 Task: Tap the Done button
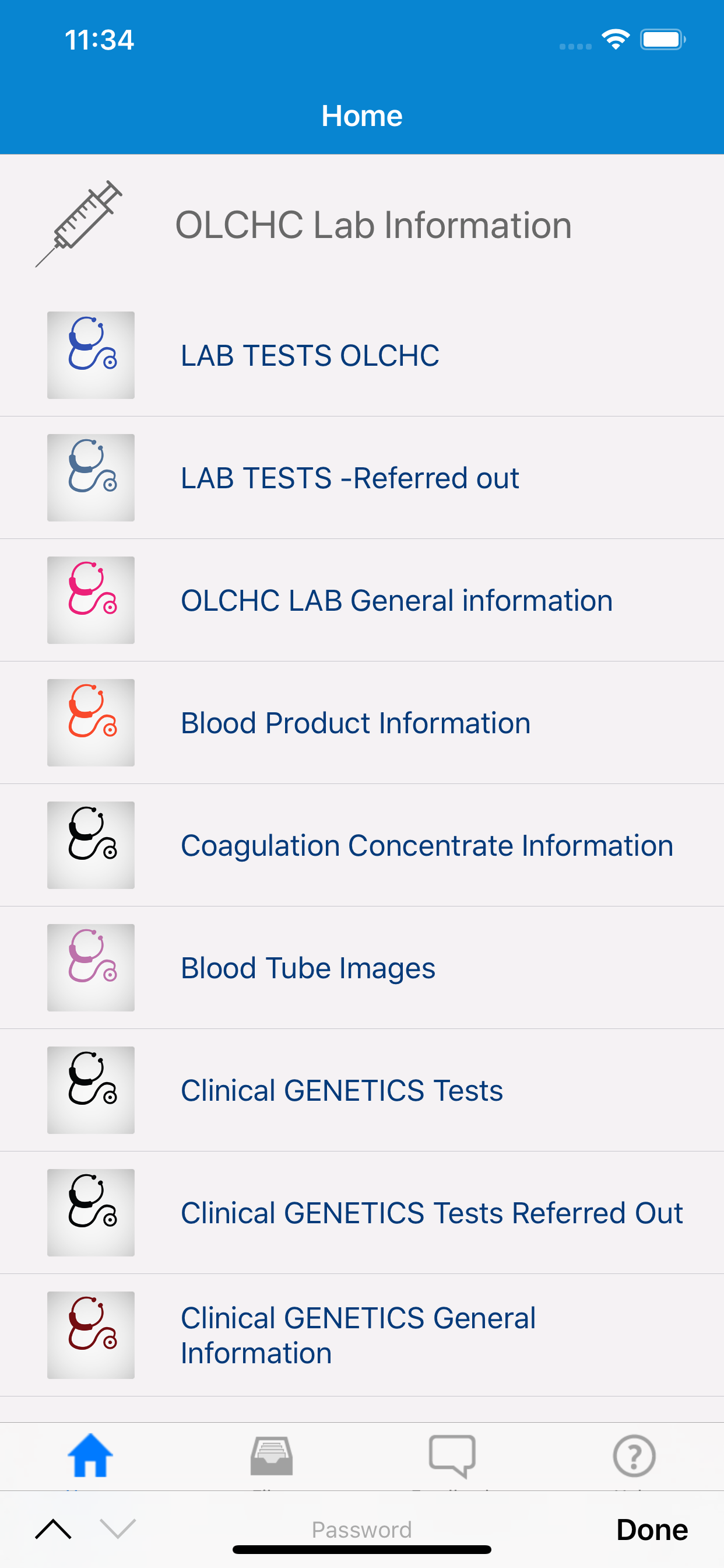click(652, 1529)
